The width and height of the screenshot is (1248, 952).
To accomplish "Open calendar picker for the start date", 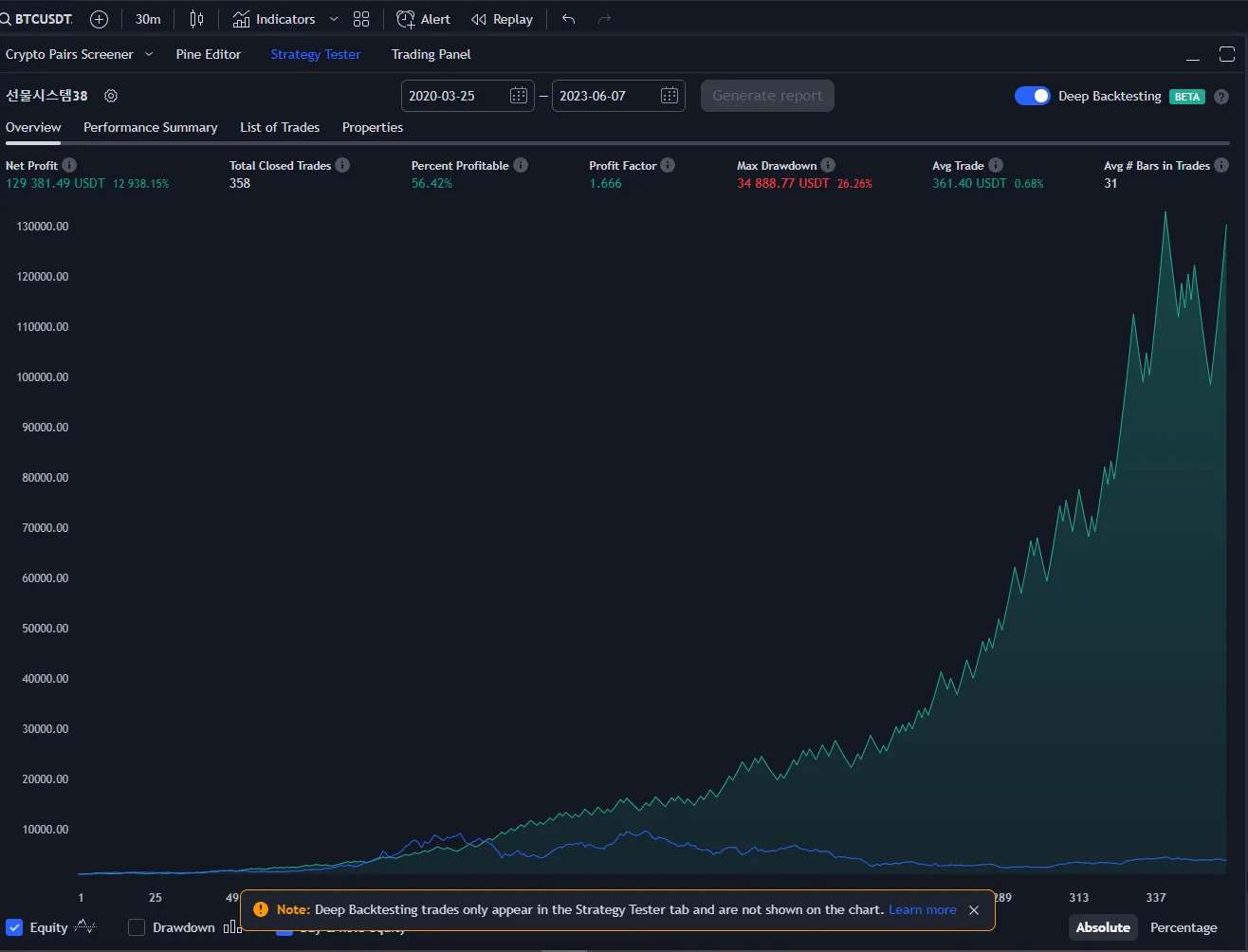I will click(x=519, y=96).
